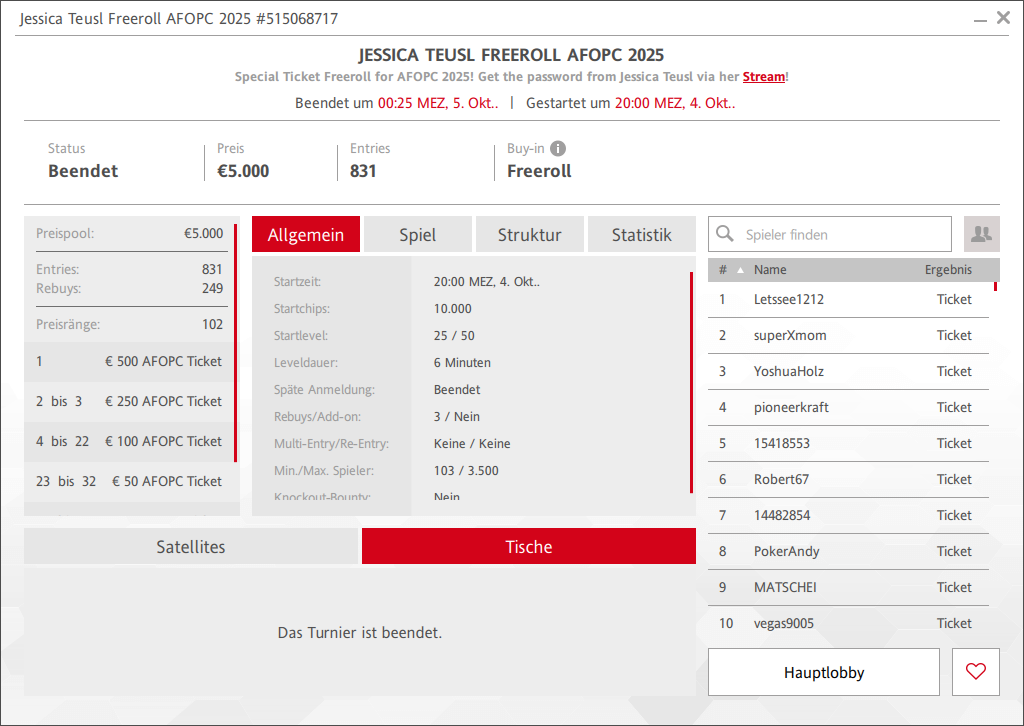
Task: Open Jessica Teusl's Stream link
Action: point(763,77)
